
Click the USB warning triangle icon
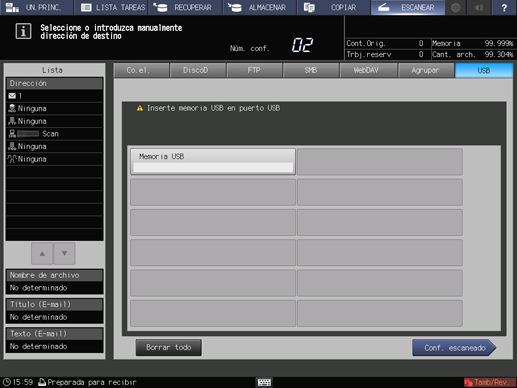140,108
